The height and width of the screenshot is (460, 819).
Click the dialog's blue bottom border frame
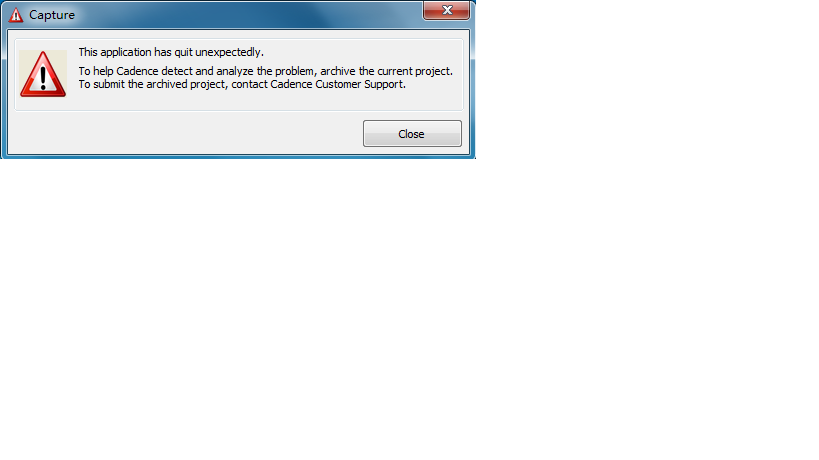tap(238, 156)
